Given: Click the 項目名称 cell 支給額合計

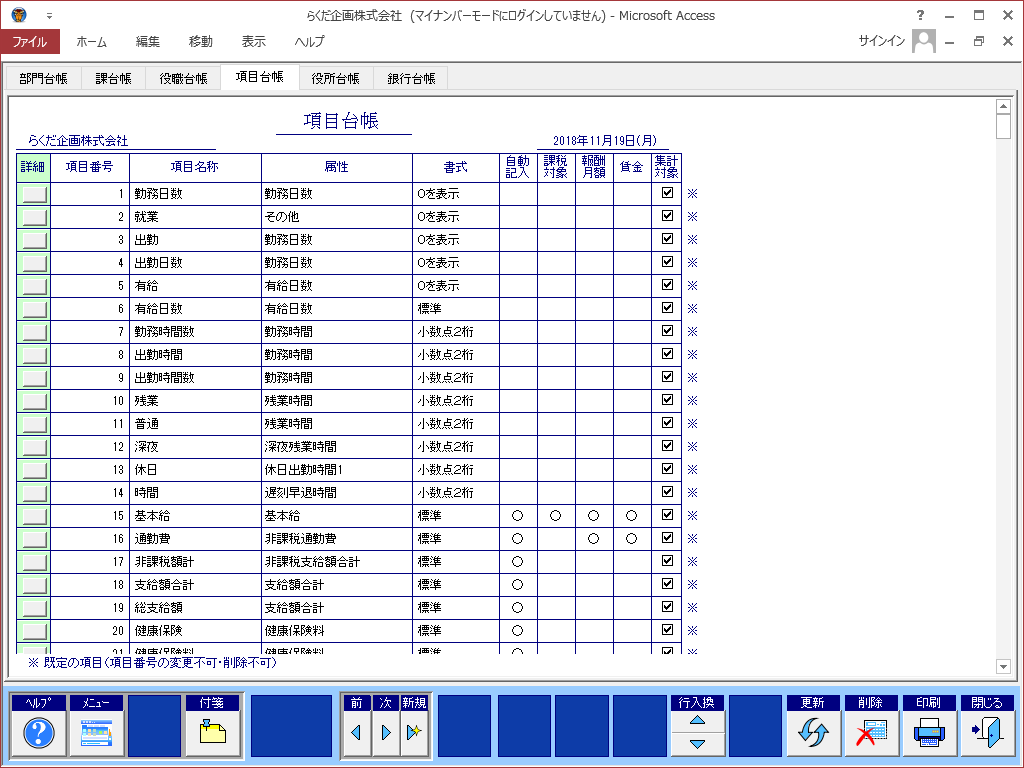Looking at the screenshot, I should click(195, 585).
